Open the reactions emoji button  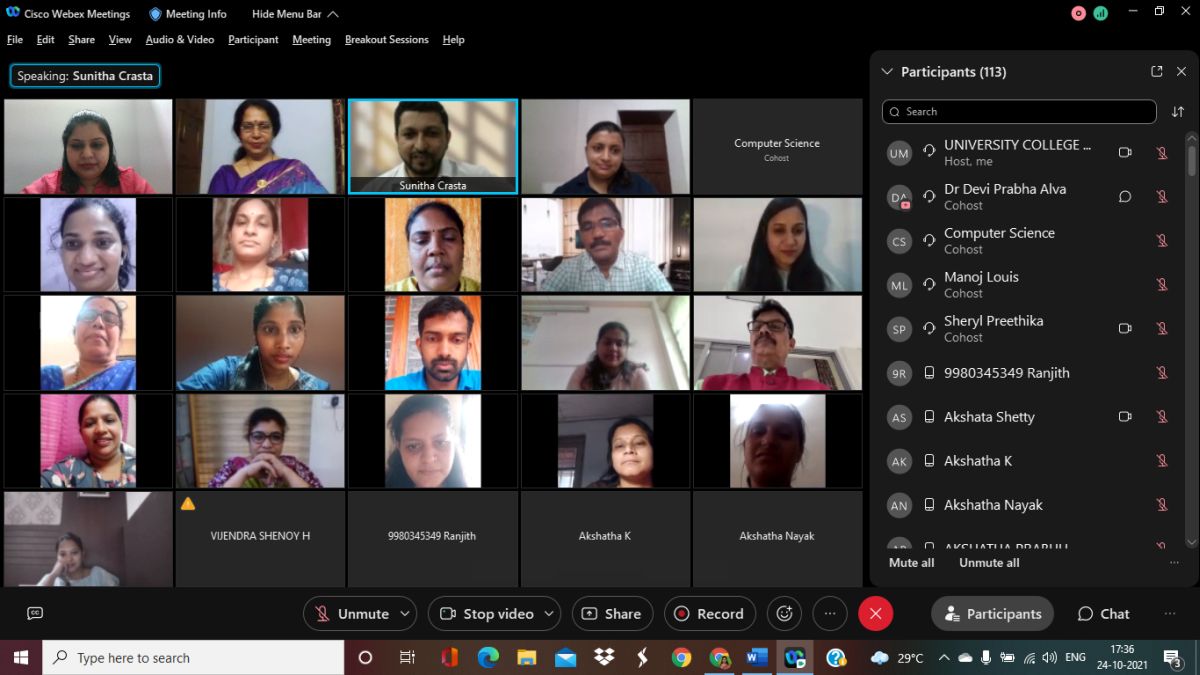(x=785, y=614)
